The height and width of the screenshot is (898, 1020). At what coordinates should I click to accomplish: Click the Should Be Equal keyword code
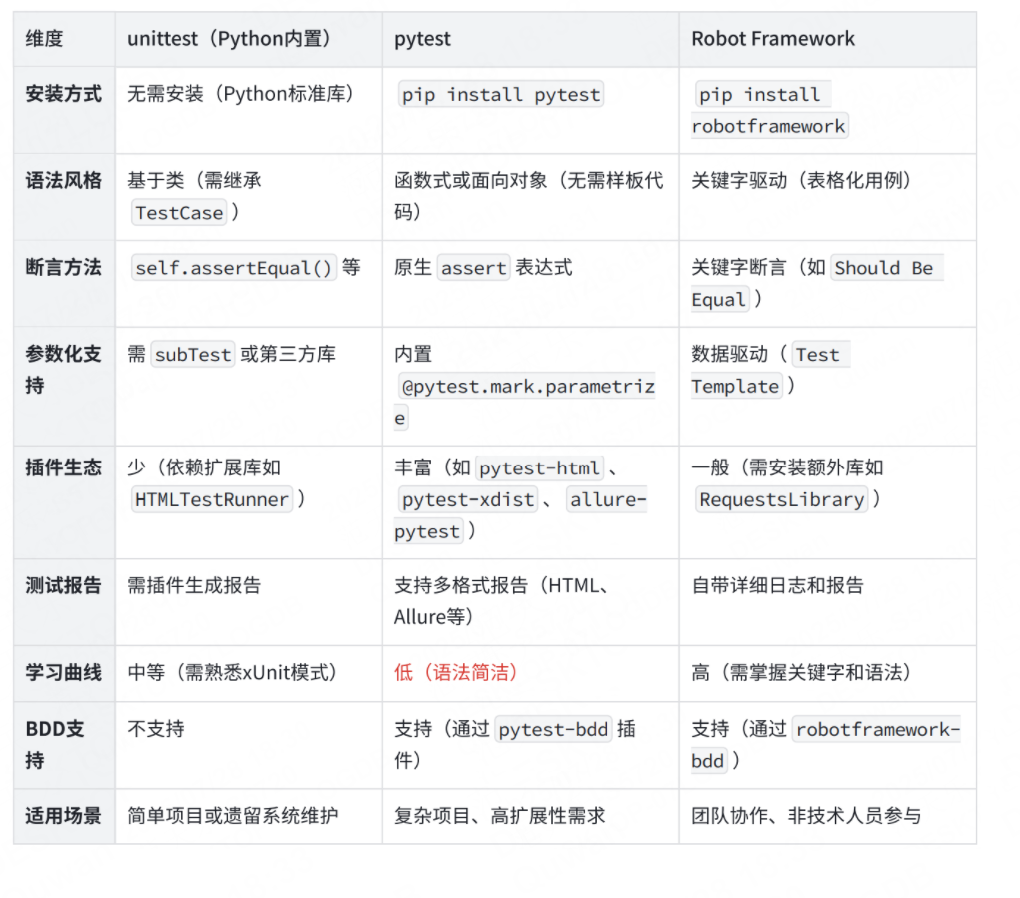pyautogui.click(x=818, y=284)
